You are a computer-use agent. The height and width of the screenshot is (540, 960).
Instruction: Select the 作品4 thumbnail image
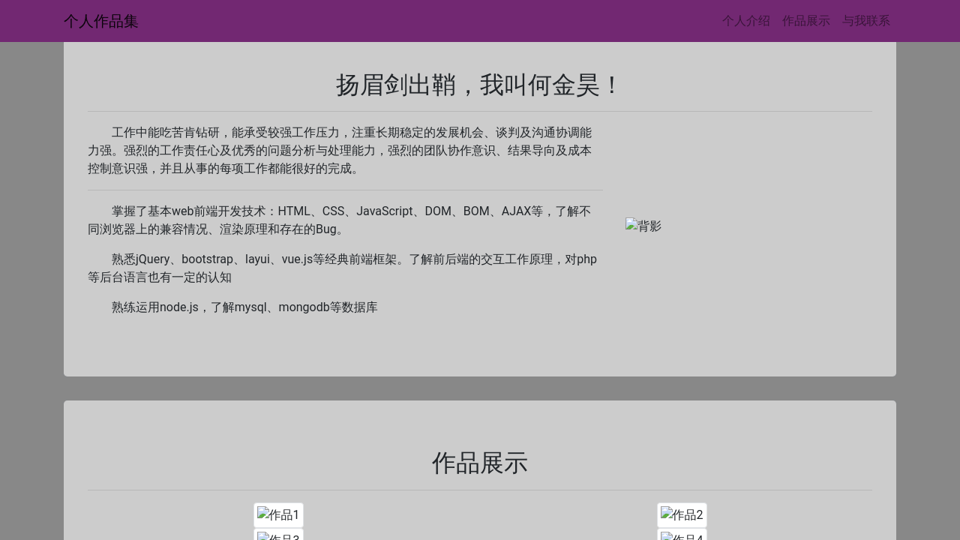(x=682, y=535)
